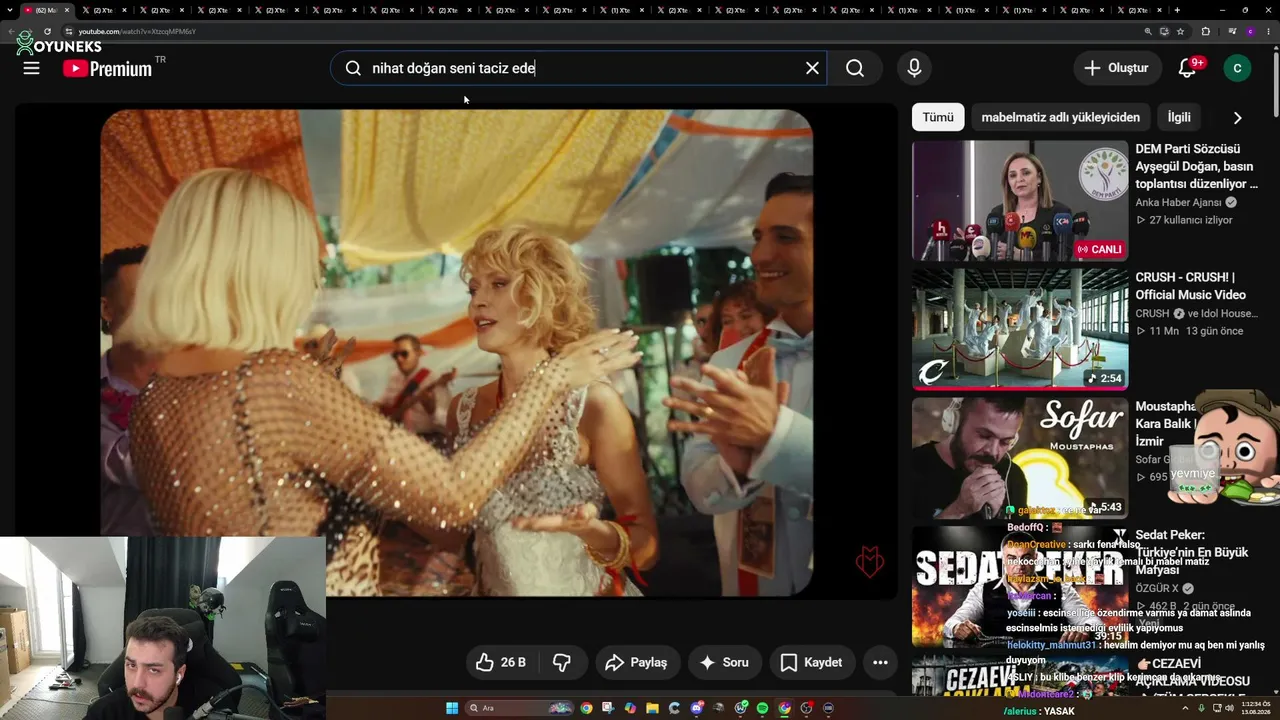Click the browser back arrow
This screenshot has width=1280, height=720.
point(12,31)
